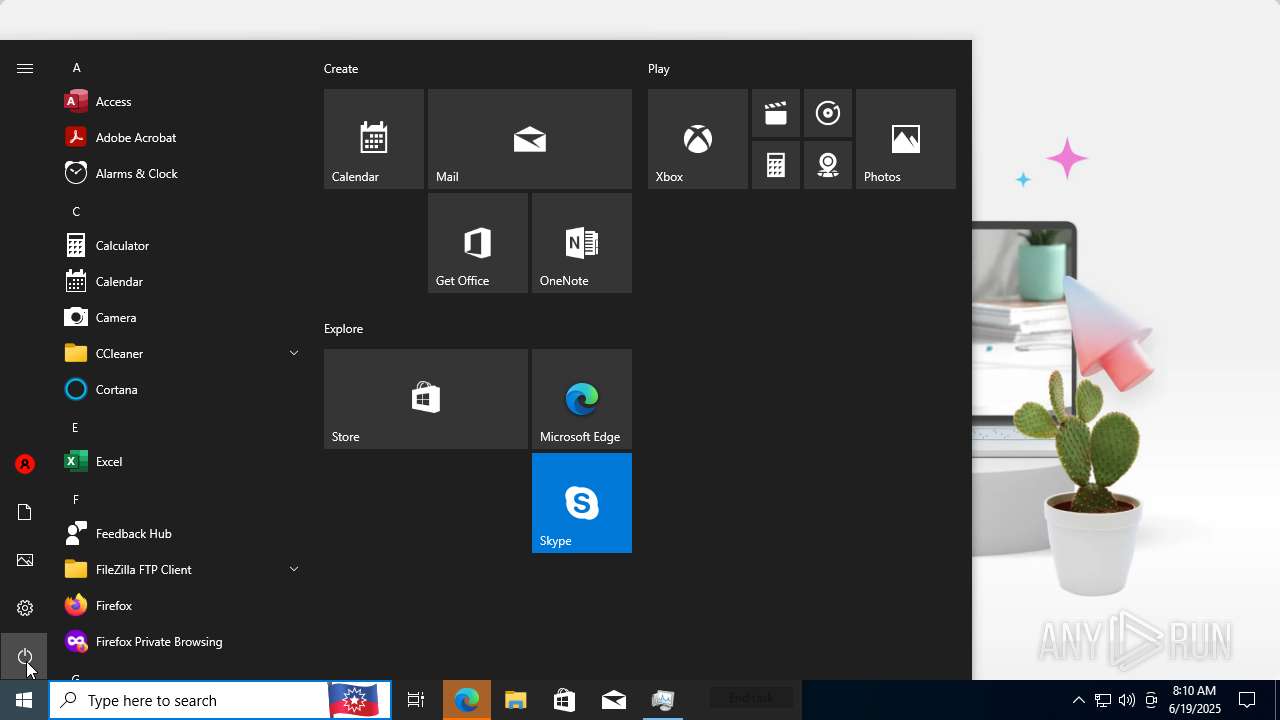1280x720 pixels.
Task: Open the Store tile
Action: click(426, 399)
